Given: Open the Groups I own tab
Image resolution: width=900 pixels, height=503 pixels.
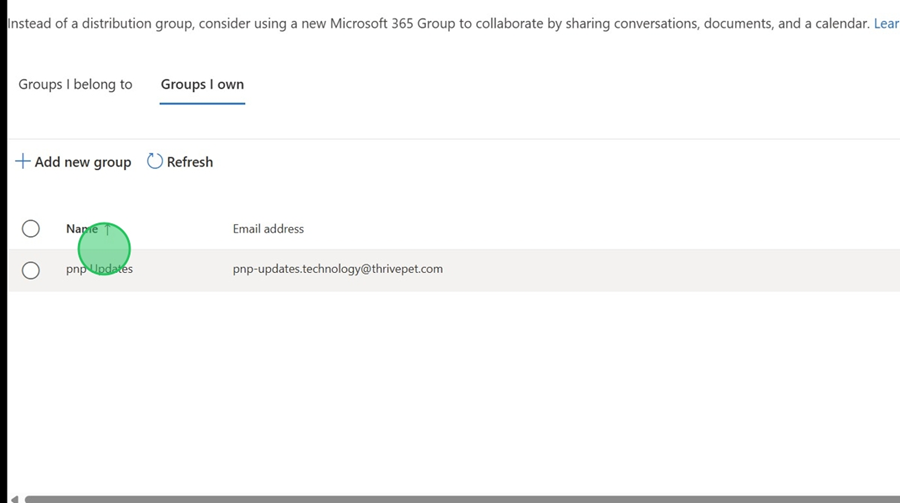Looking at the screenshot, I should click(202, 85).
